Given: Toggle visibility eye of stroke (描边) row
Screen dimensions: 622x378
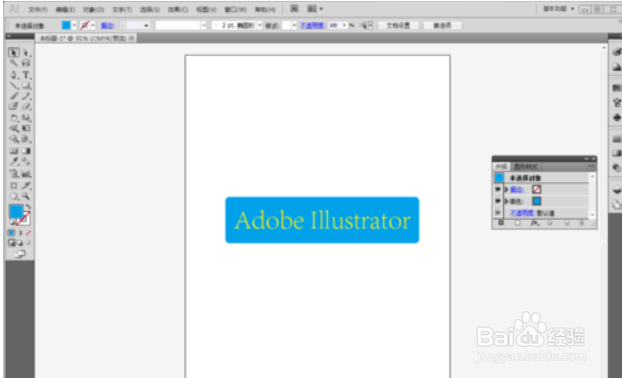Looking at the screenshot, I should pyautogui.click(x=497, y=189).
